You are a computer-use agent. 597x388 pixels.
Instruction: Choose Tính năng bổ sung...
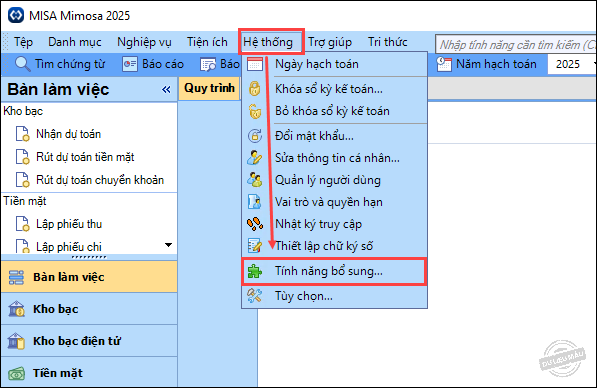coord(334,271)
